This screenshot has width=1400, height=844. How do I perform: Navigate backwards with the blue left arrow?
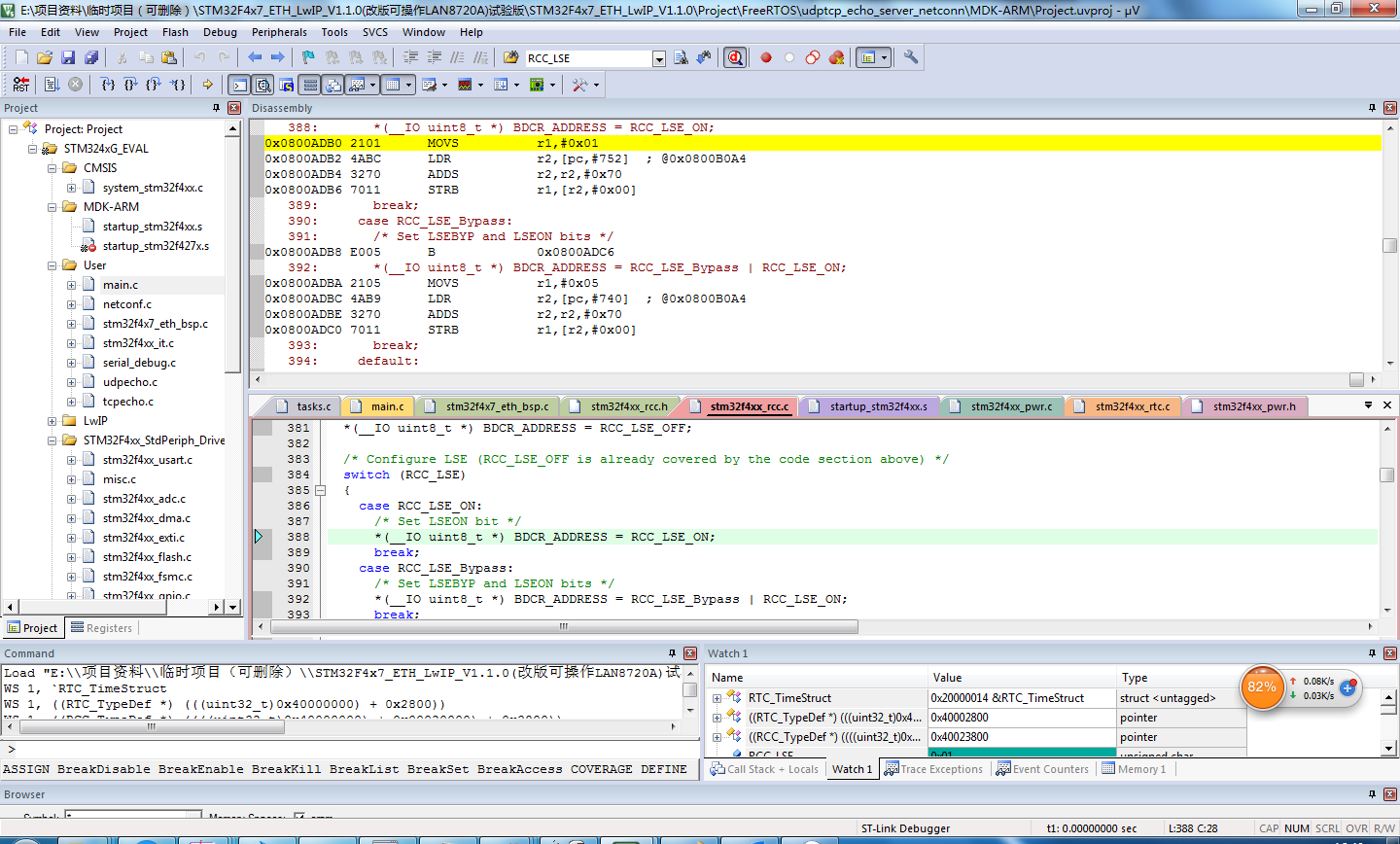[255, 58]
